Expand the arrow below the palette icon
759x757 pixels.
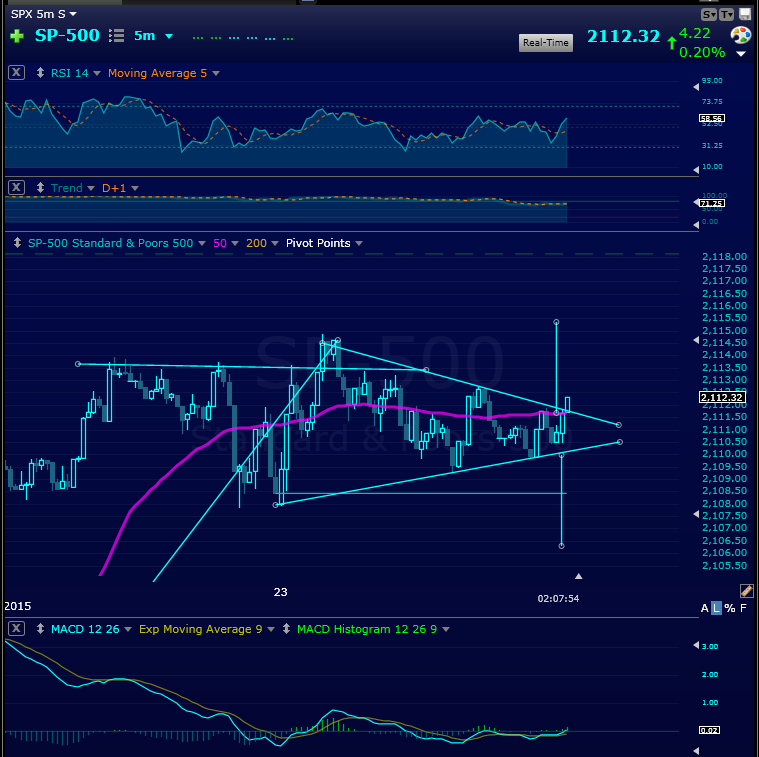coord(741,54)
